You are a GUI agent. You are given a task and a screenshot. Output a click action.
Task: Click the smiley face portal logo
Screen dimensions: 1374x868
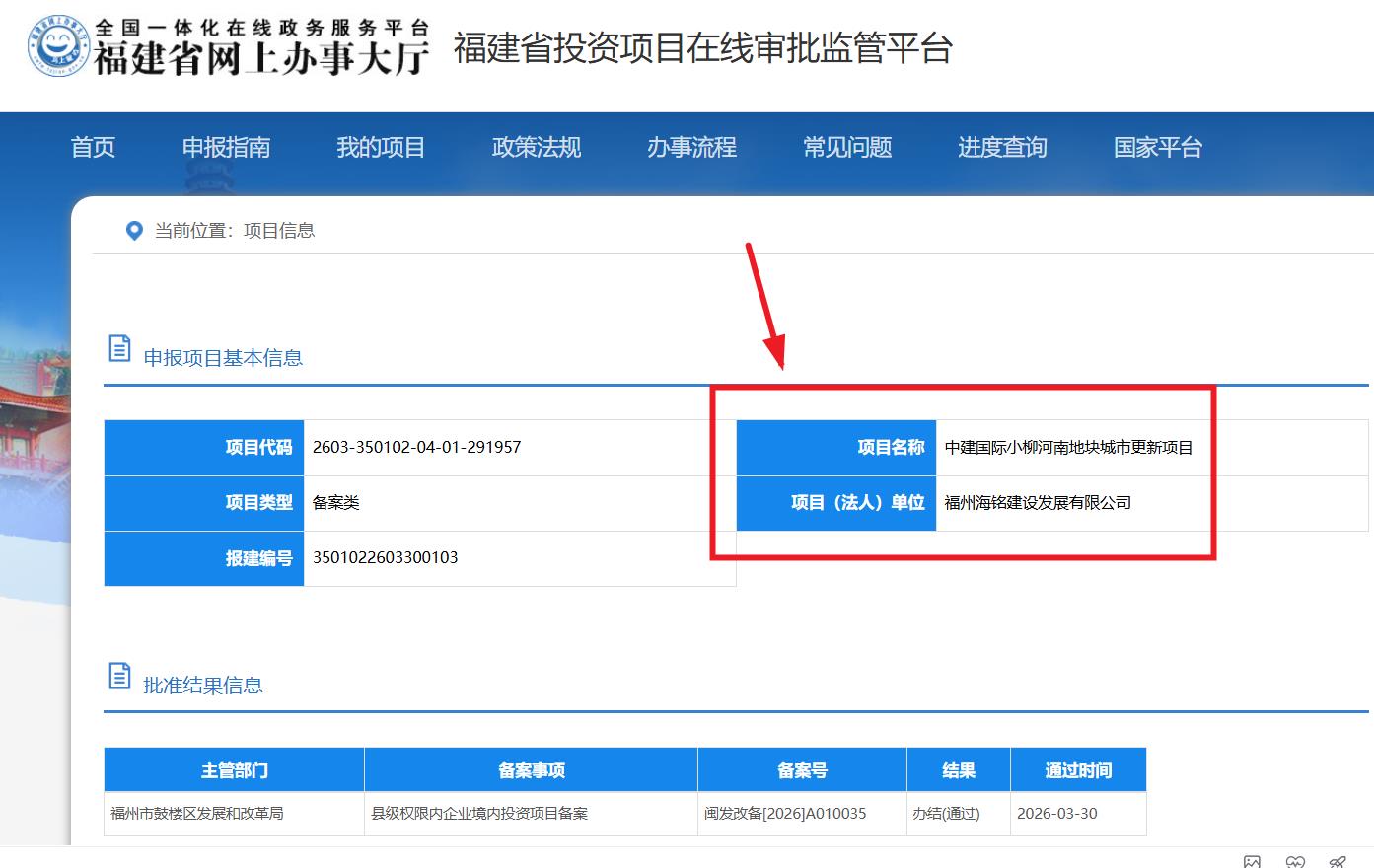59,44
